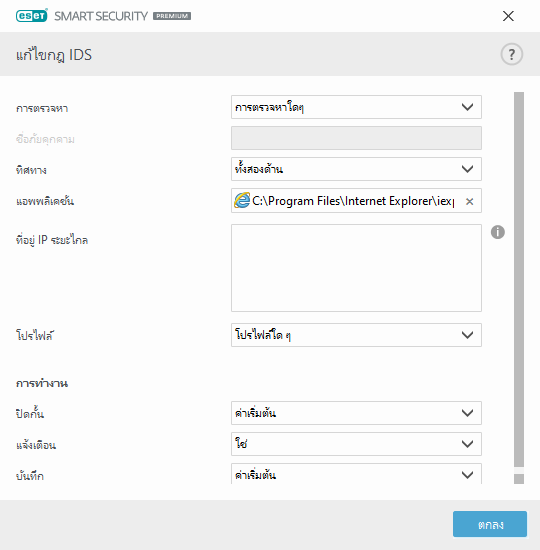The image size is (540, 550).
Task: Click the vertical scrollbar thumb
Action: tap(519, 280)
